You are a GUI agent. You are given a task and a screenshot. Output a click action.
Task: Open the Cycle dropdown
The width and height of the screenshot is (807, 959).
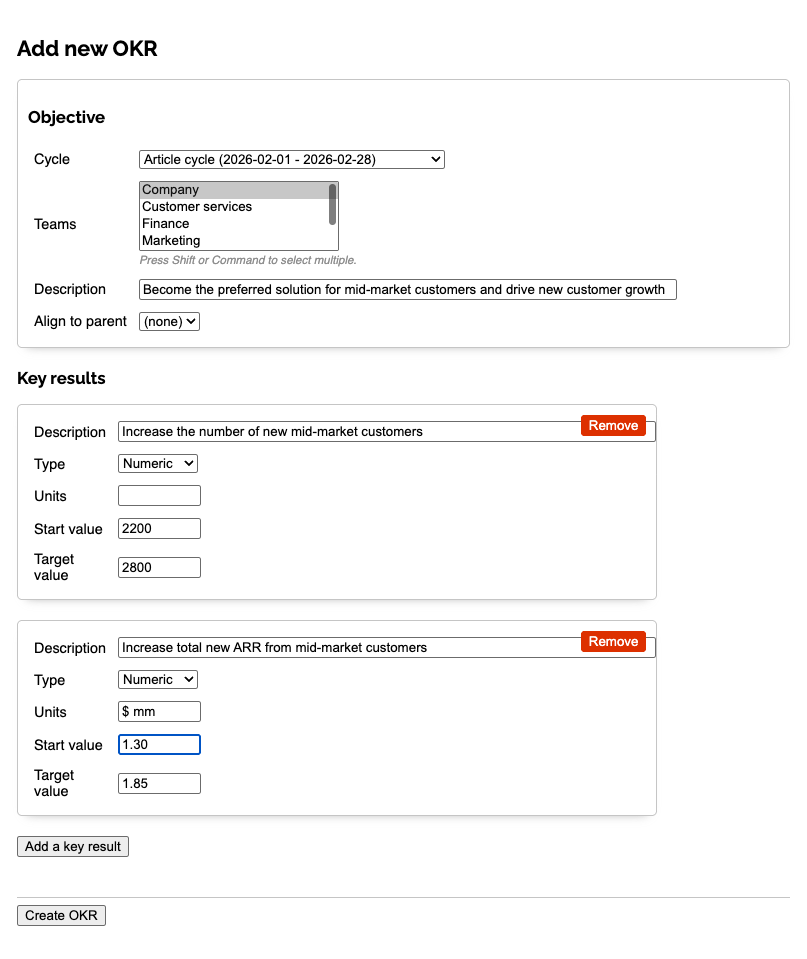290,159
